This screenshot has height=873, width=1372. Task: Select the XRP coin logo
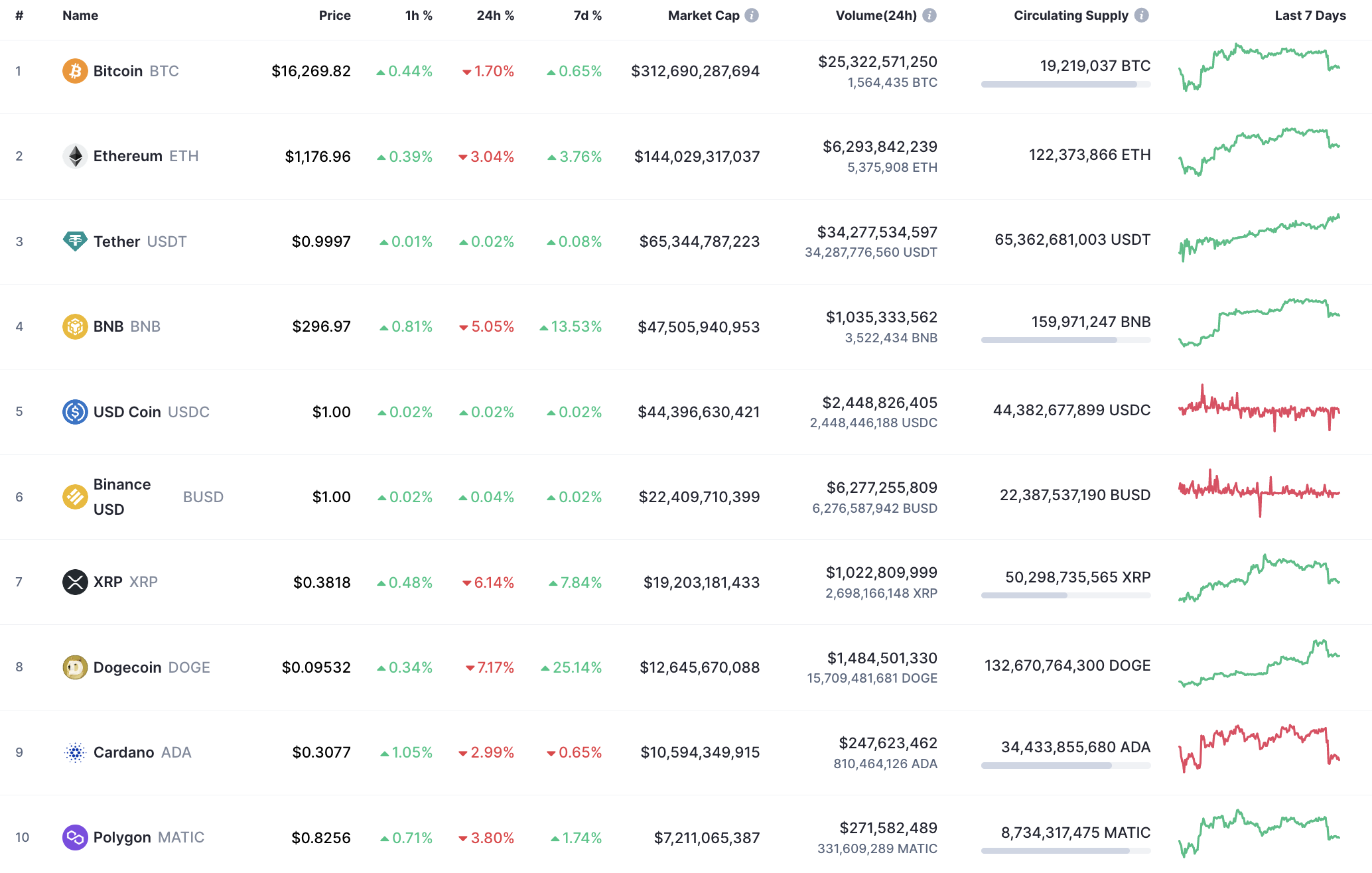pos(75,582)
